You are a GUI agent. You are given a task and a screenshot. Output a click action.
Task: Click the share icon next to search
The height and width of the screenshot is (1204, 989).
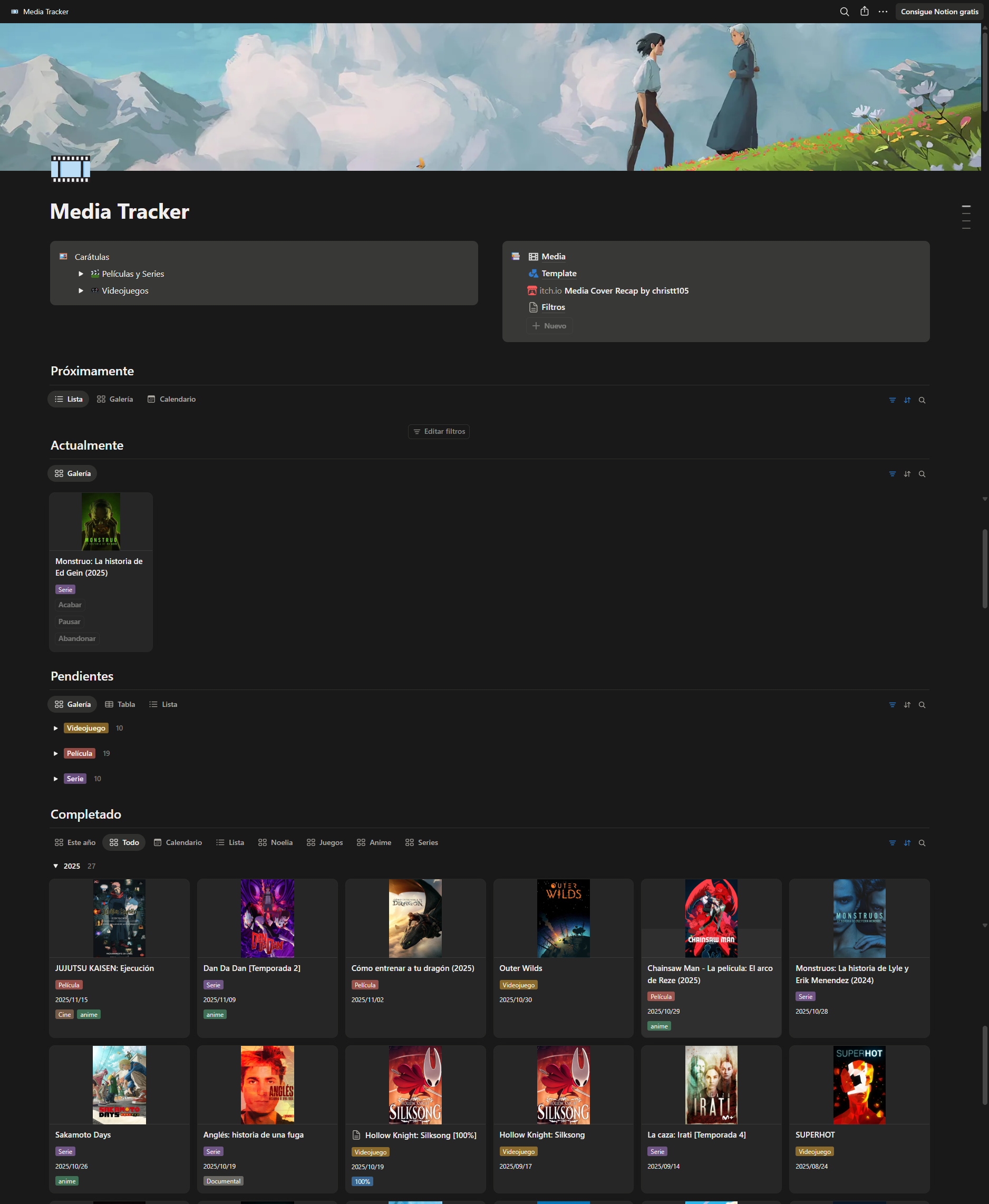(864, 12)
